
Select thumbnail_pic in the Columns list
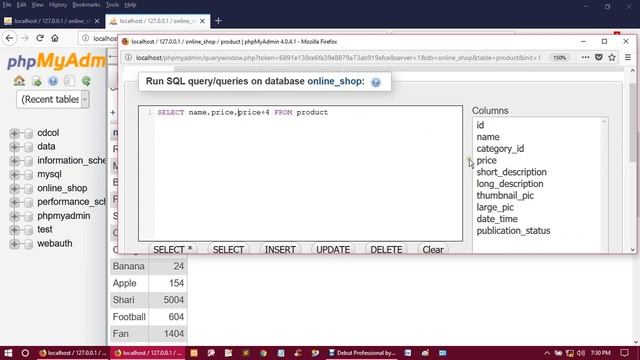[x=505, y=196]
